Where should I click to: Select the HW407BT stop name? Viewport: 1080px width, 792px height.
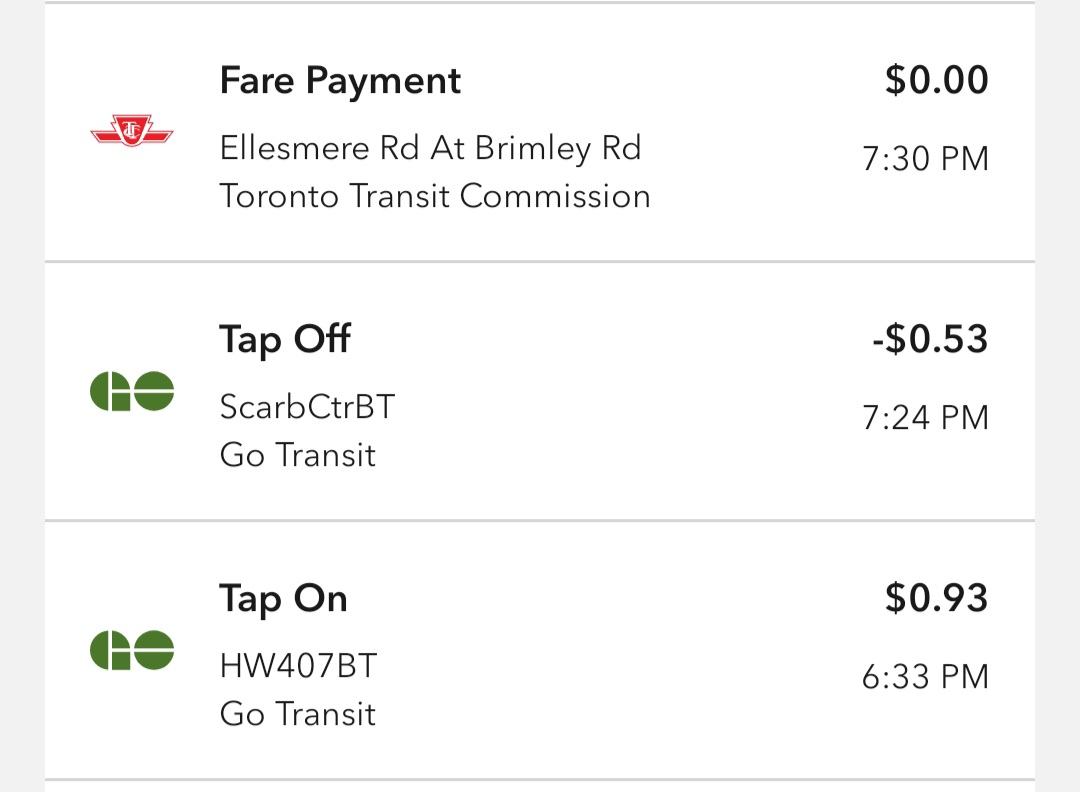[298, 666]
